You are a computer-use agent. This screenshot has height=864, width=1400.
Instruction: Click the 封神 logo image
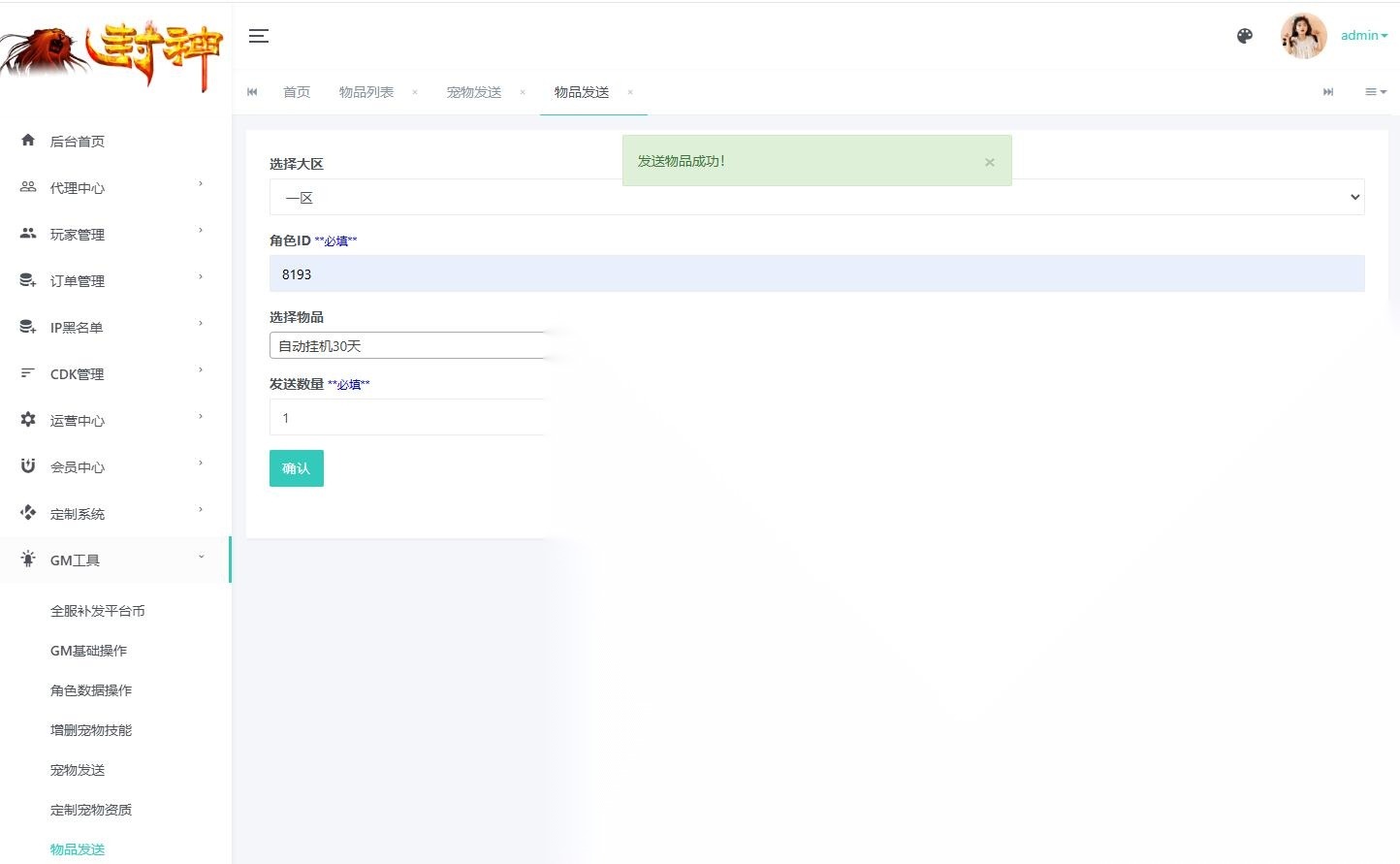click(x=111, y=56)
